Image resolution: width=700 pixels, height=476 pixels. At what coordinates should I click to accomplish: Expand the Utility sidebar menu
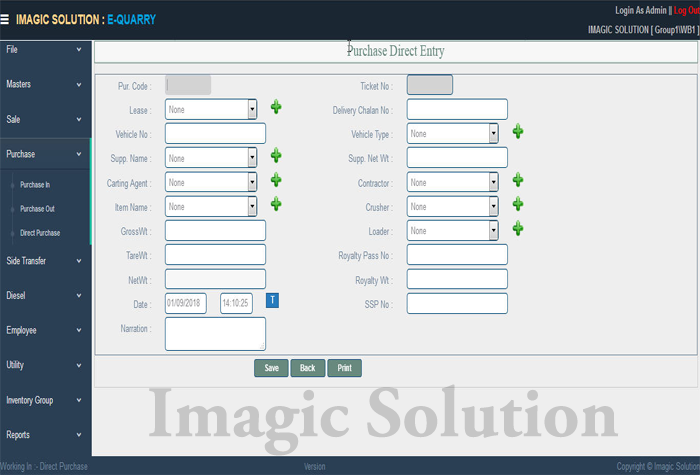(45, 365)
